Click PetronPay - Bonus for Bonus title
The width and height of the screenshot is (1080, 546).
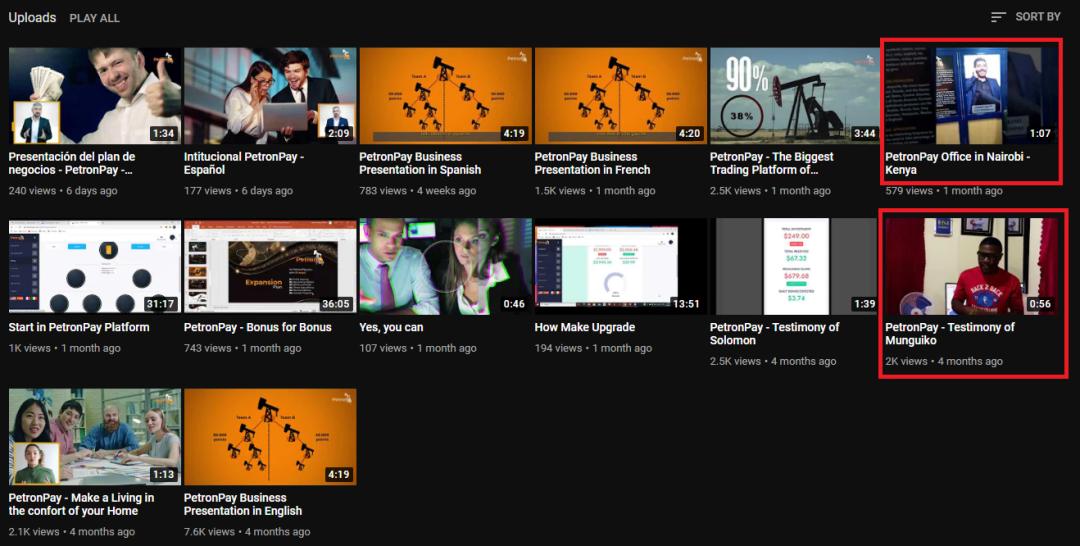tap(258, 327)
